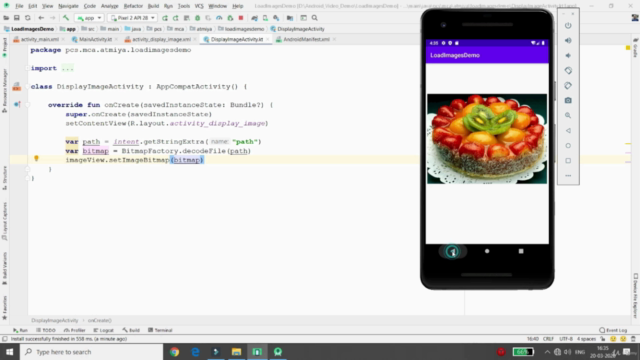Viewport: 640px width, 360px height.
Task: Click the phone's Back navigation button
Action: tap(452, 251)
